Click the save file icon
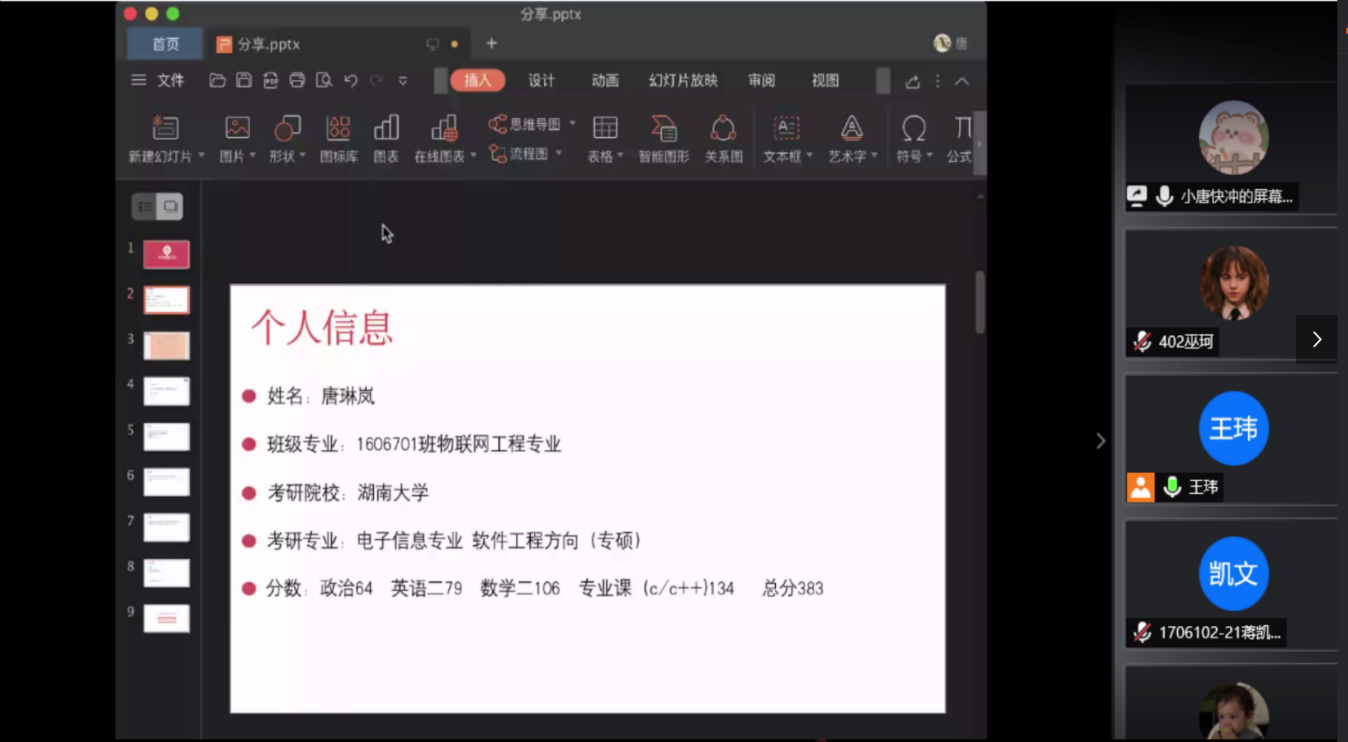 tap(244, 81)
